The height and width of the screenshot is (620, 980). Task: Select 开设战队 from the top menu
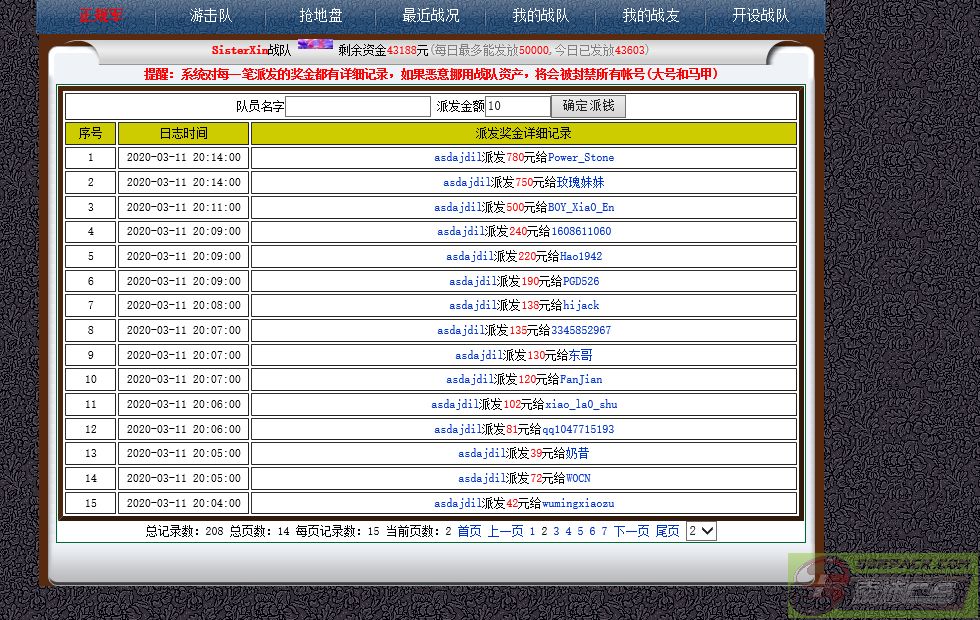tap(760, 16)
